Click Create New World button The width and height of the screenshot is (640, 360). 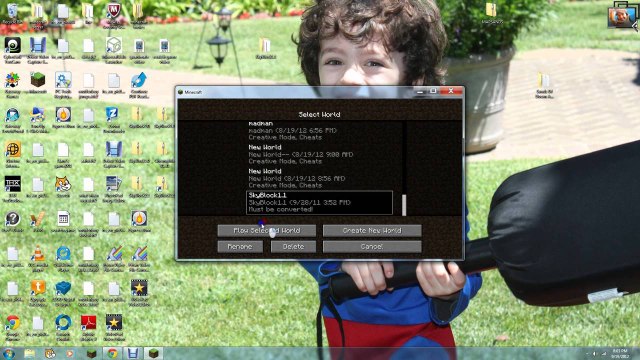(x=372, y=231)
